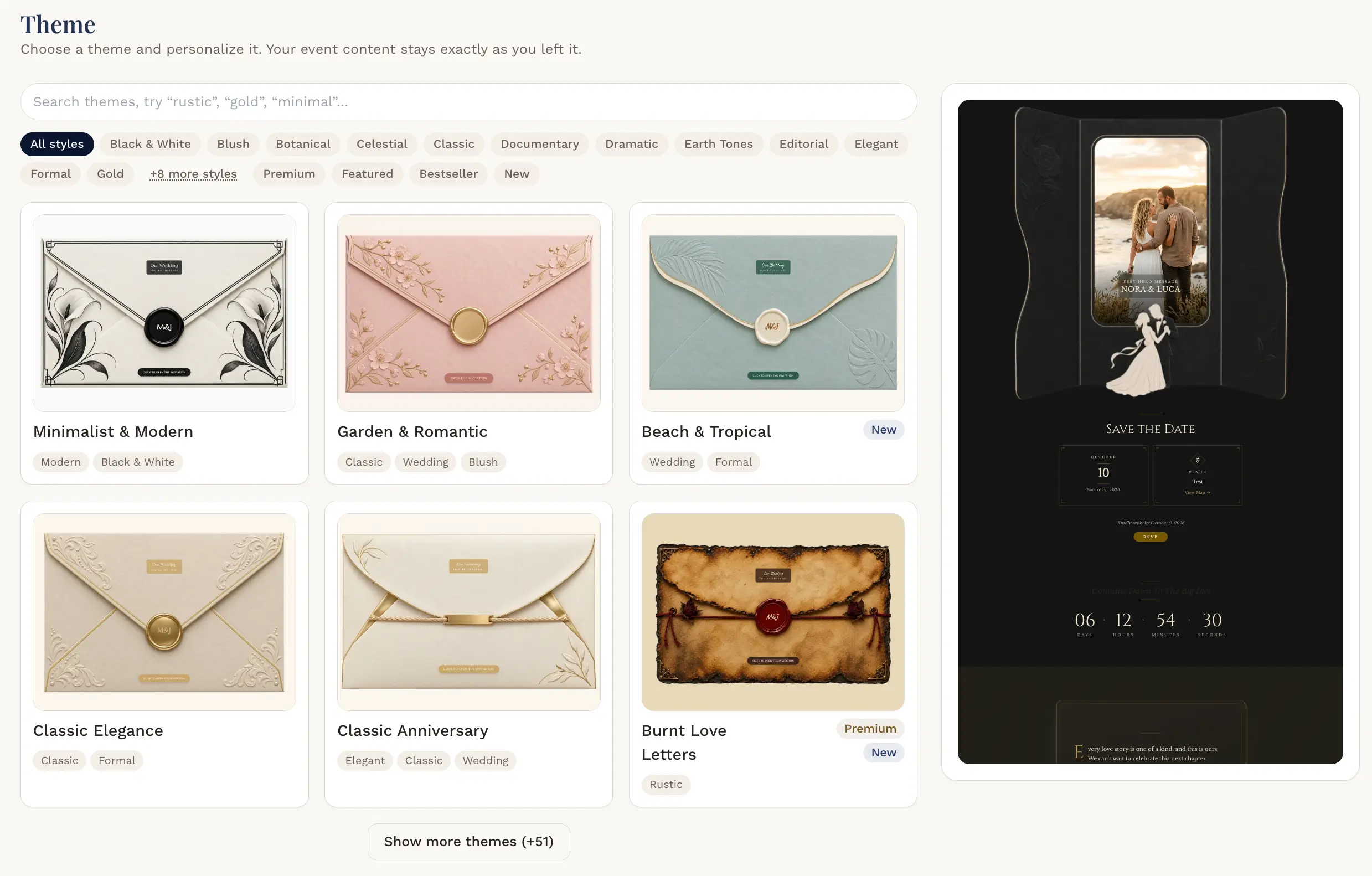Show Featured themes only
1372x876 pixels.
[x=367, y=174]
